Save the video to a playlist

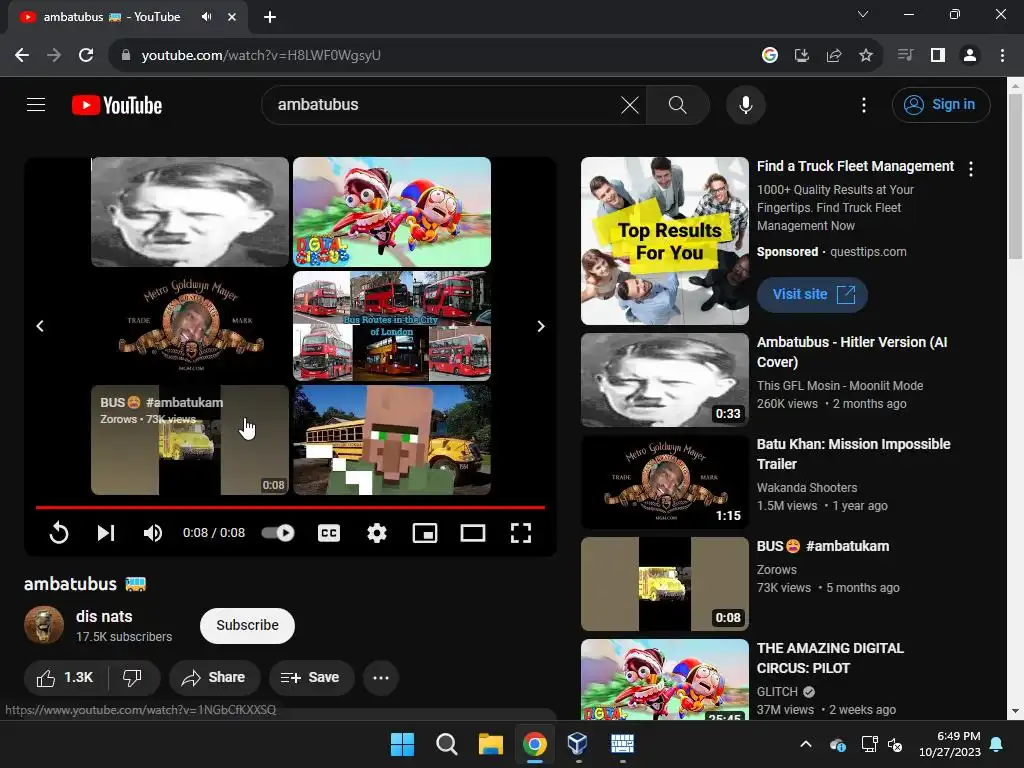tap(312, 677)
